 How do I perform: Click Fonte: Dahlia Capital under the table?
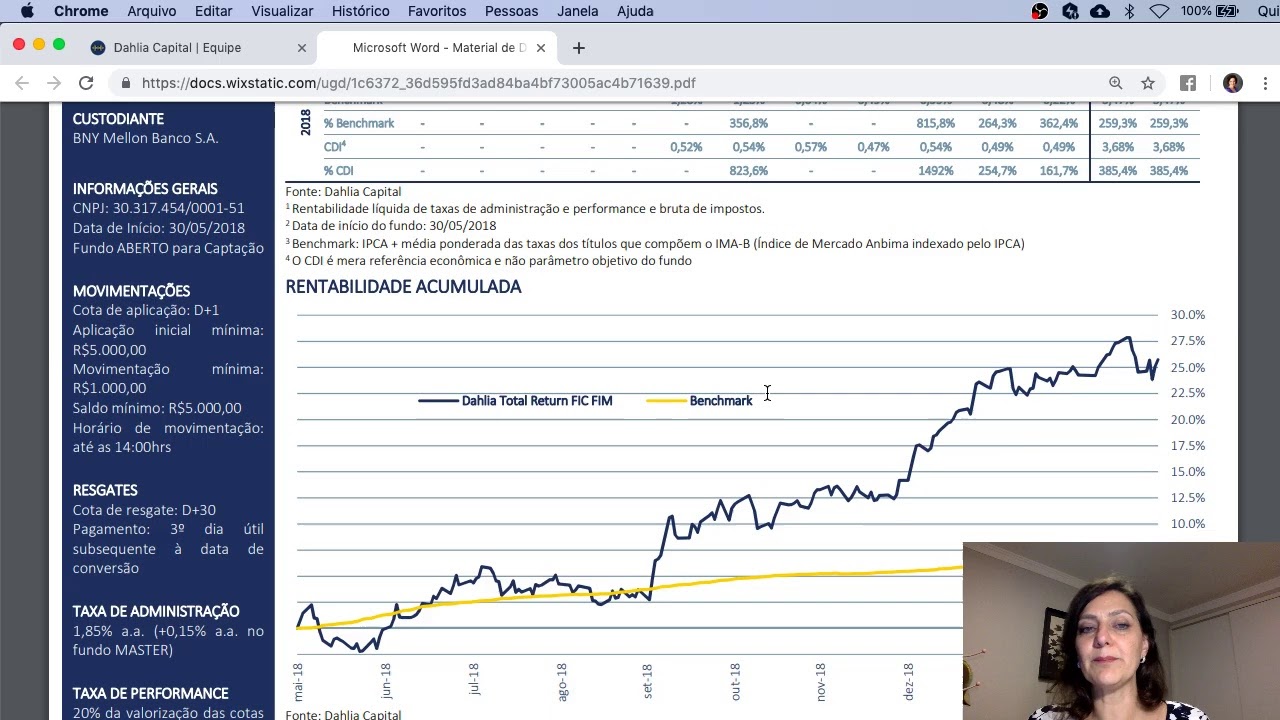pos(343,192)
